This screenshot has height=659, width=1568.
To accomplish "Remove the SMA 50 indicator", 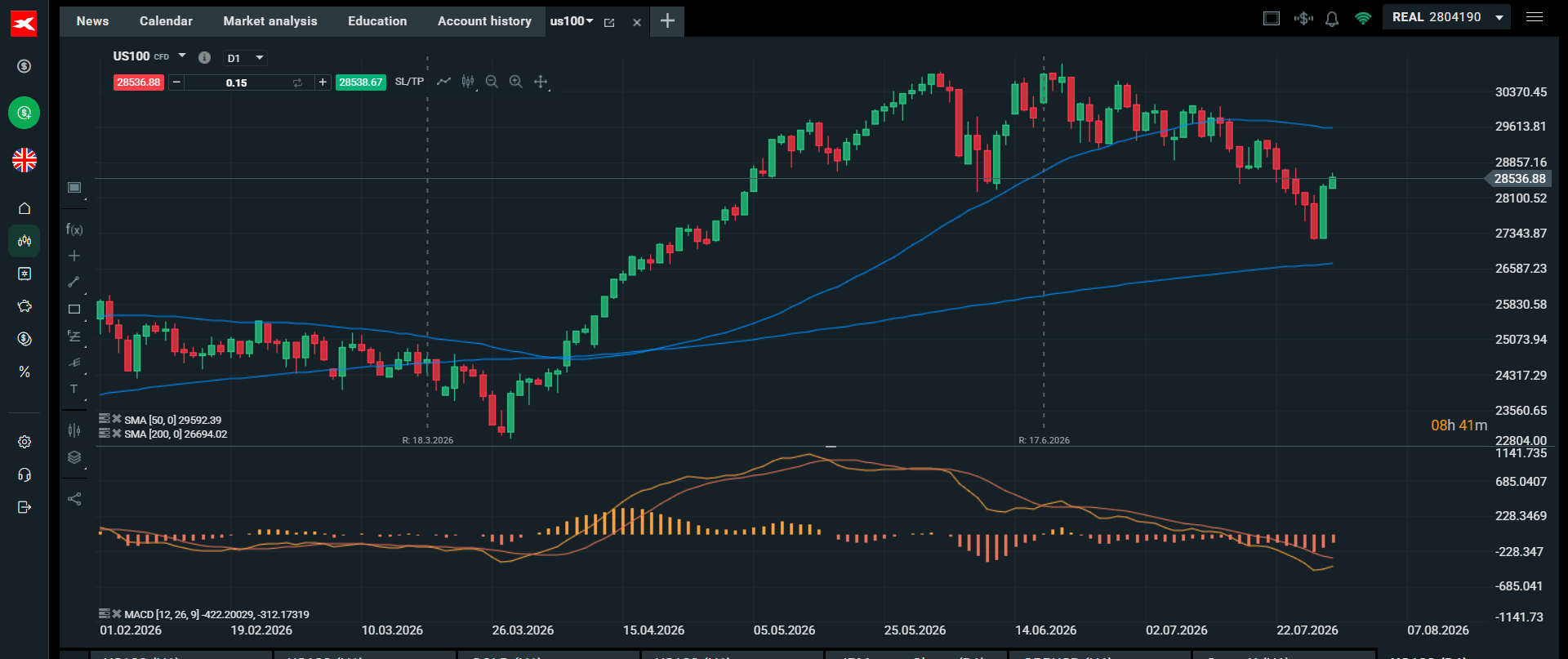I will 117,419.
